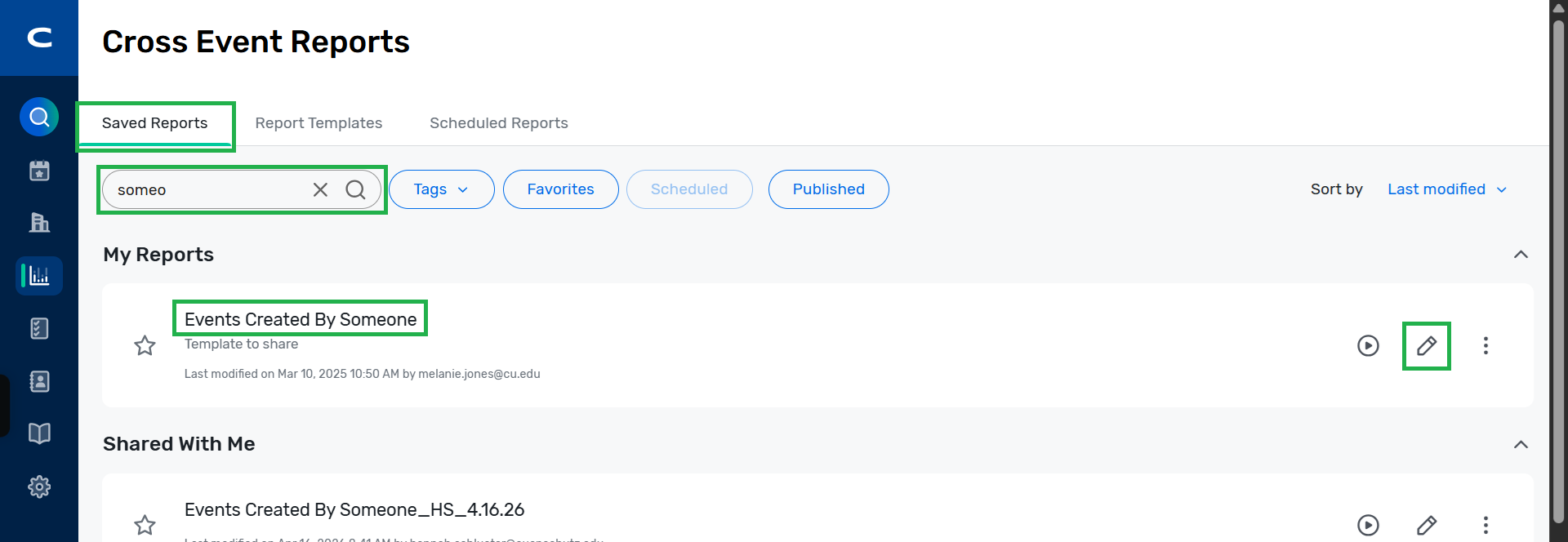Open the calendar events icon in the sidebar
The height and width of the screenshot is (542, 1568).
(39, 171)
